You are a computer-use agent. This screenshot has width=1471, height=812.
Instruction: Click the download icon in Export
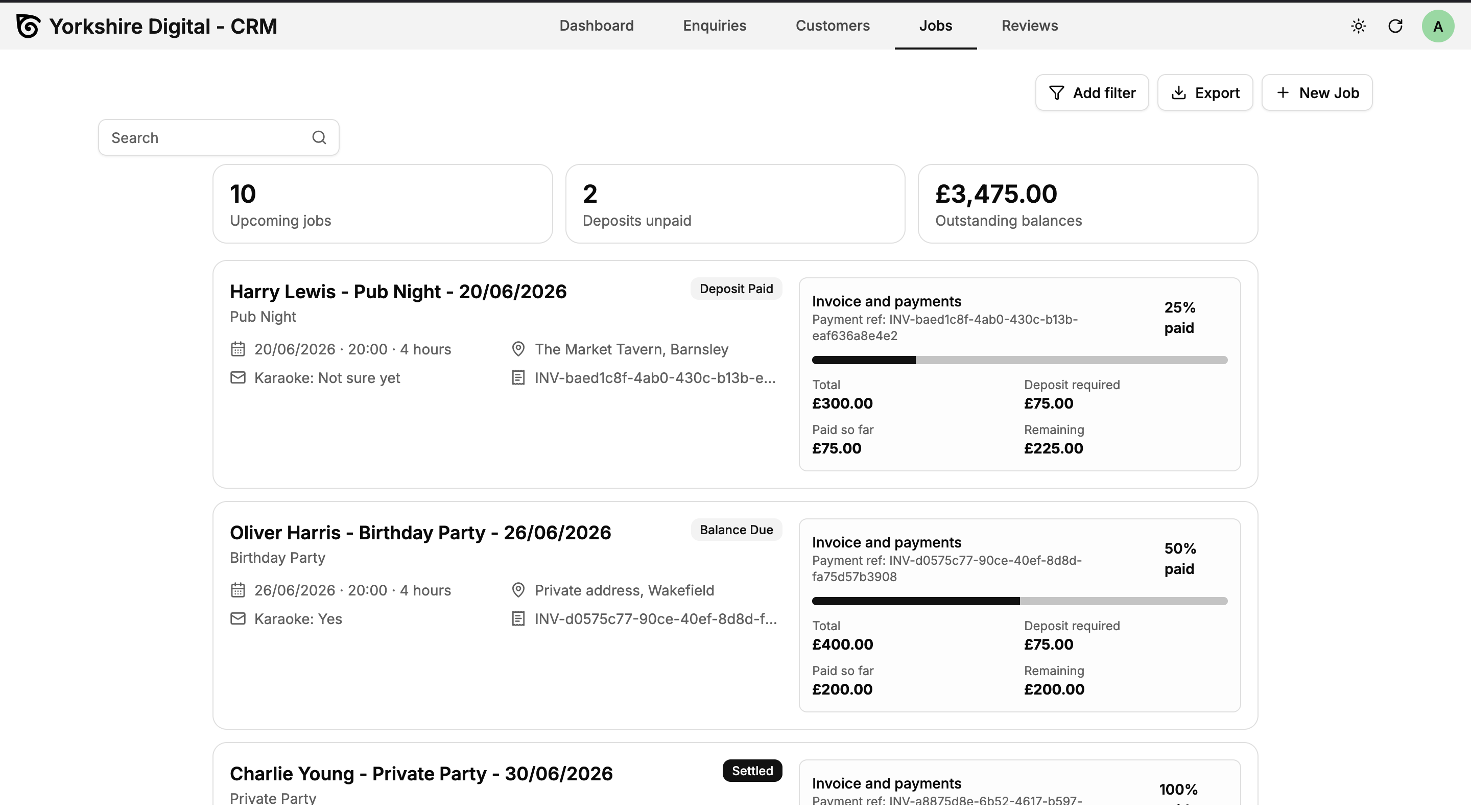point(1179,93)
